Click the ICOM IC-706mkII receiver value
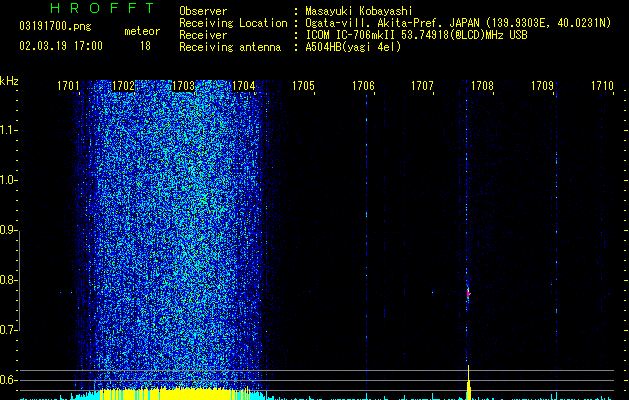Viewport: 629px width, 400px height. click(x=416, y=35)
